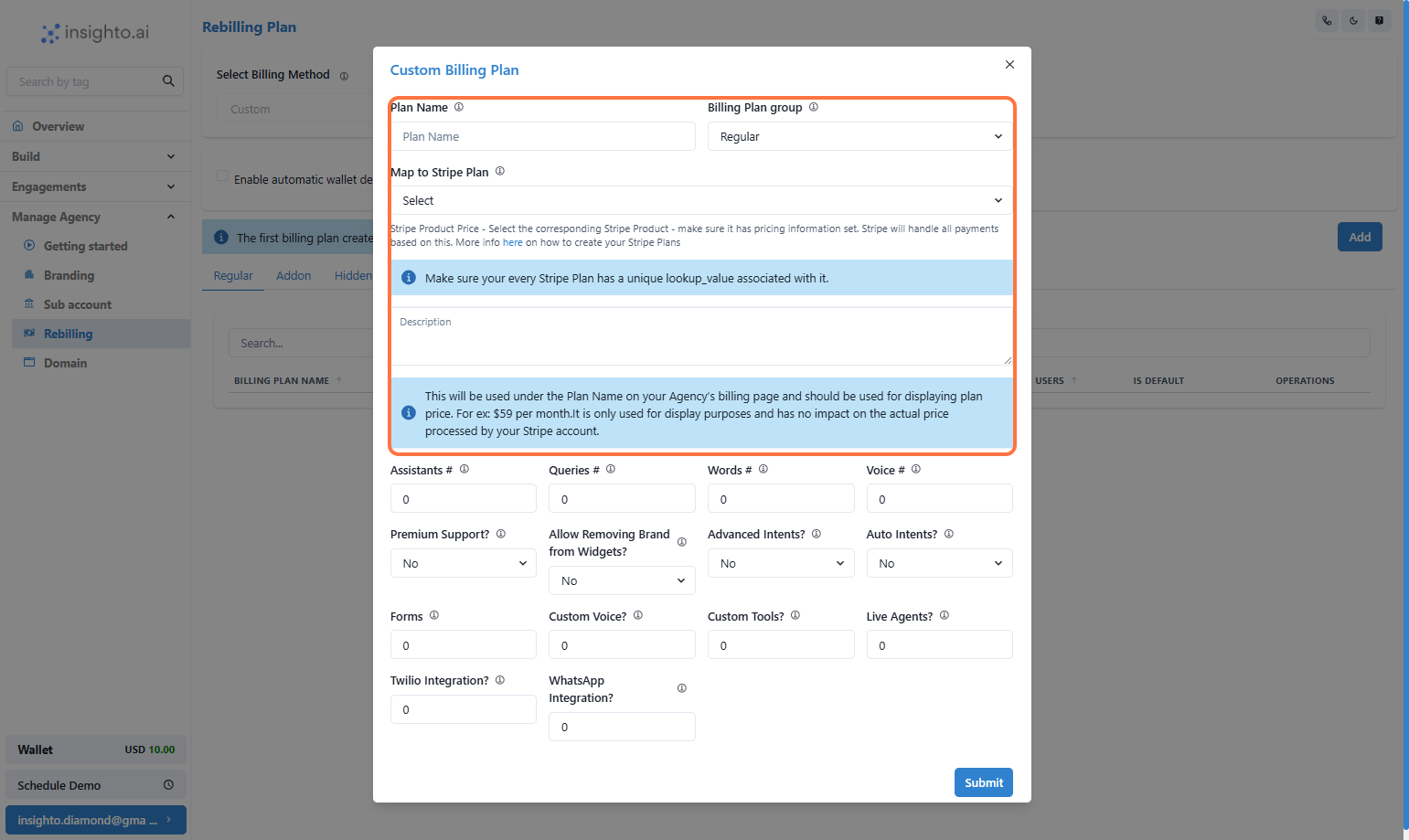This screenshot has width=1409, height=840.
Task: Click the Allow Removing Brand info icon
Action: click(682, 542)
